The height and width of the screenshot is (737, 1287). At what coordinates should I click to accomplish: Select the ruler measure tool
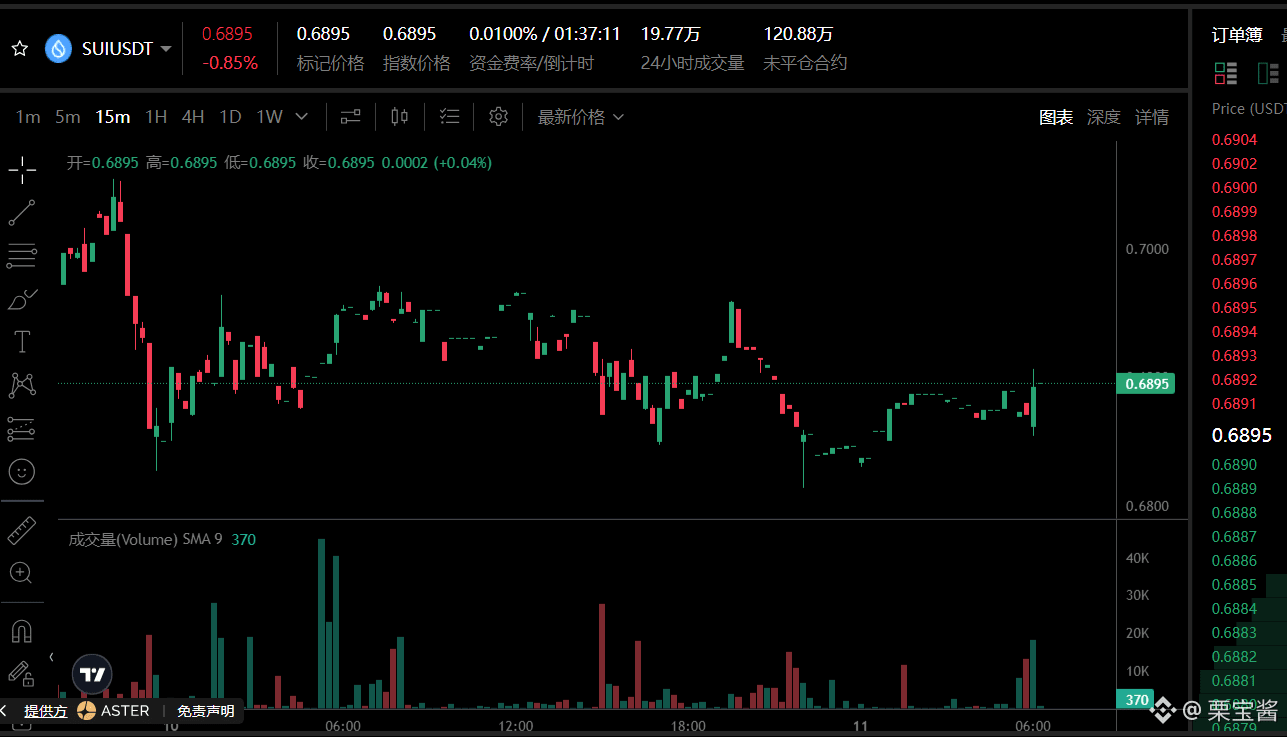tap(22, 530)
